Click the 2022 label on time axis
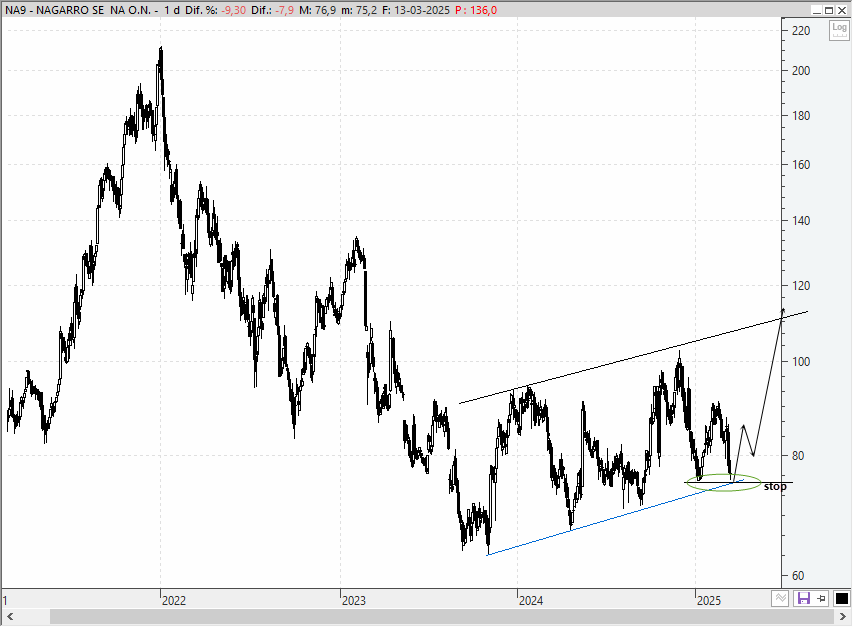Viewport: 853px width, 627px height. pyautogui.click(x=174, y=600)
